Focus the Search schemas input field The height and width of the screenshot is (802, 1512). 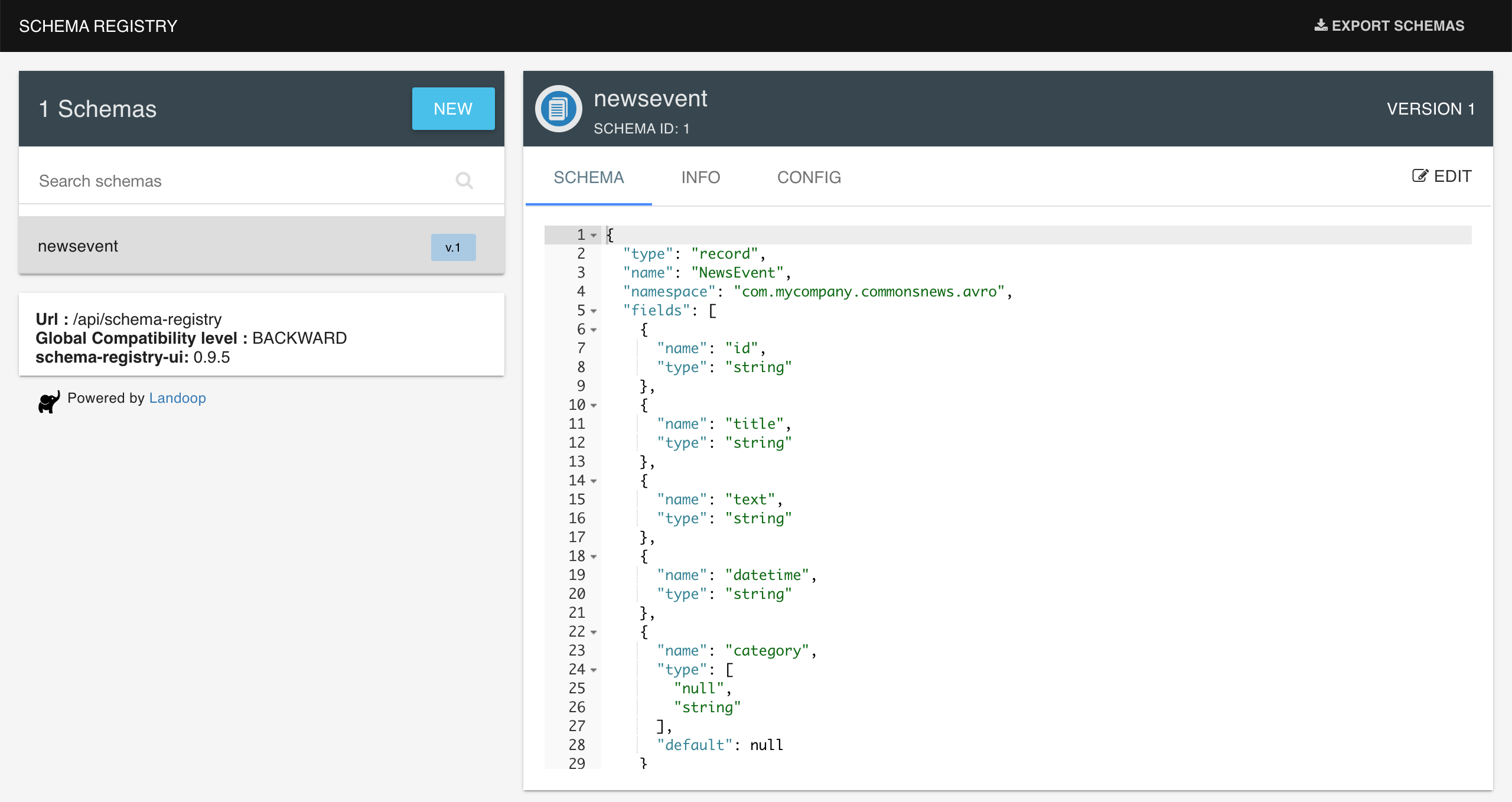point(236,181)
